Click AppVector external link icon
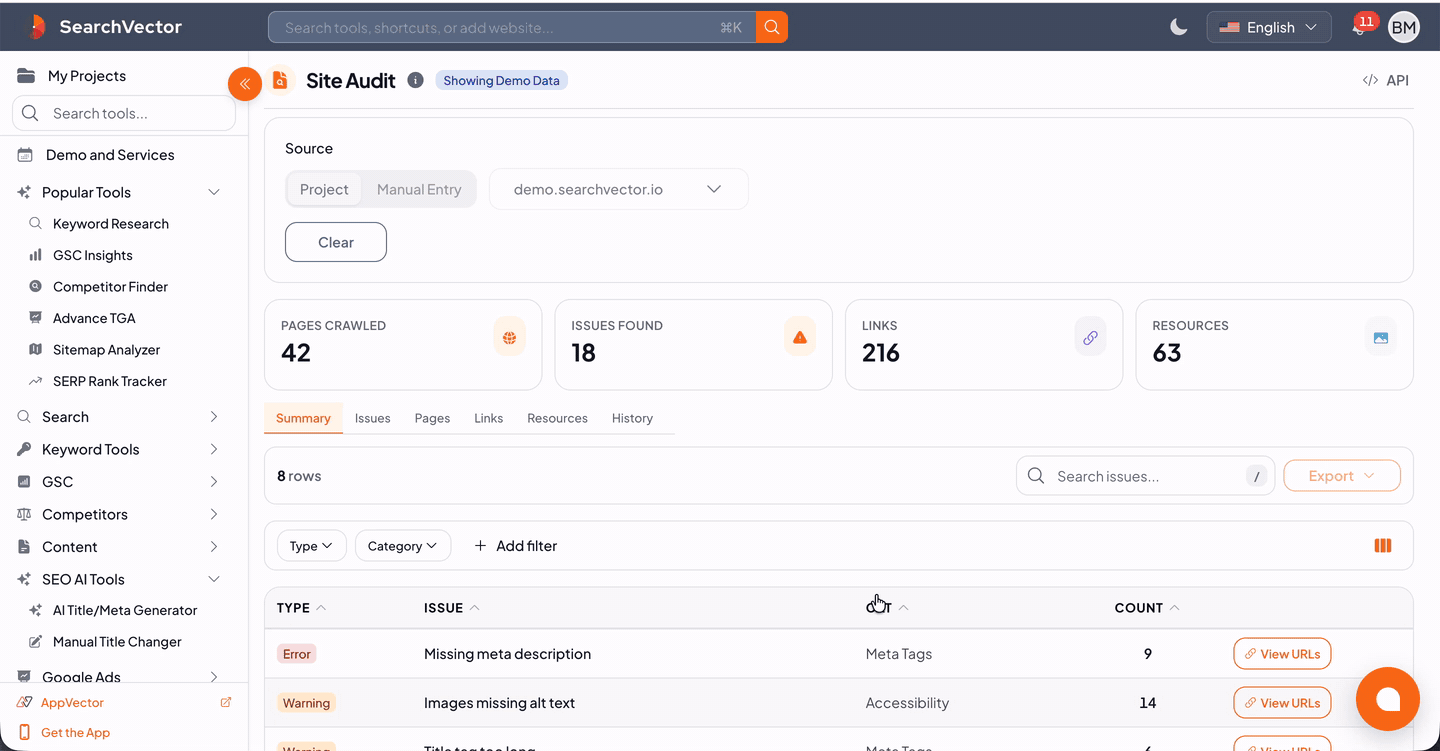1440x751 pixels. point(226,703)
